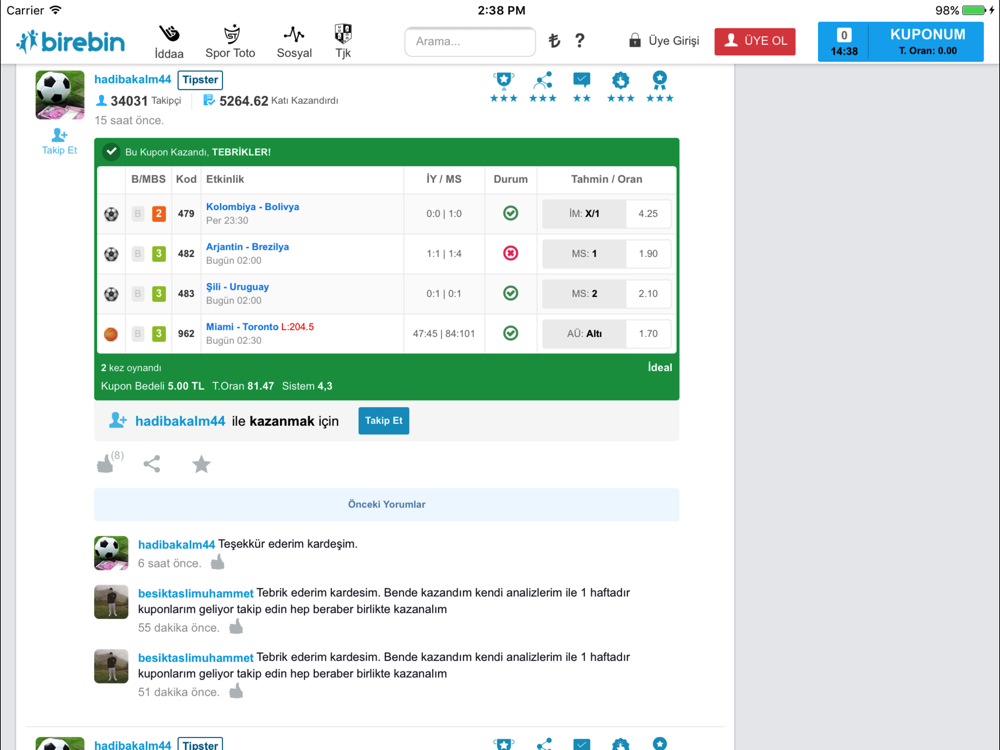Open hadibakalm44 profile picture on first post
1000x750 pixels.
click(x=60, y=95)
